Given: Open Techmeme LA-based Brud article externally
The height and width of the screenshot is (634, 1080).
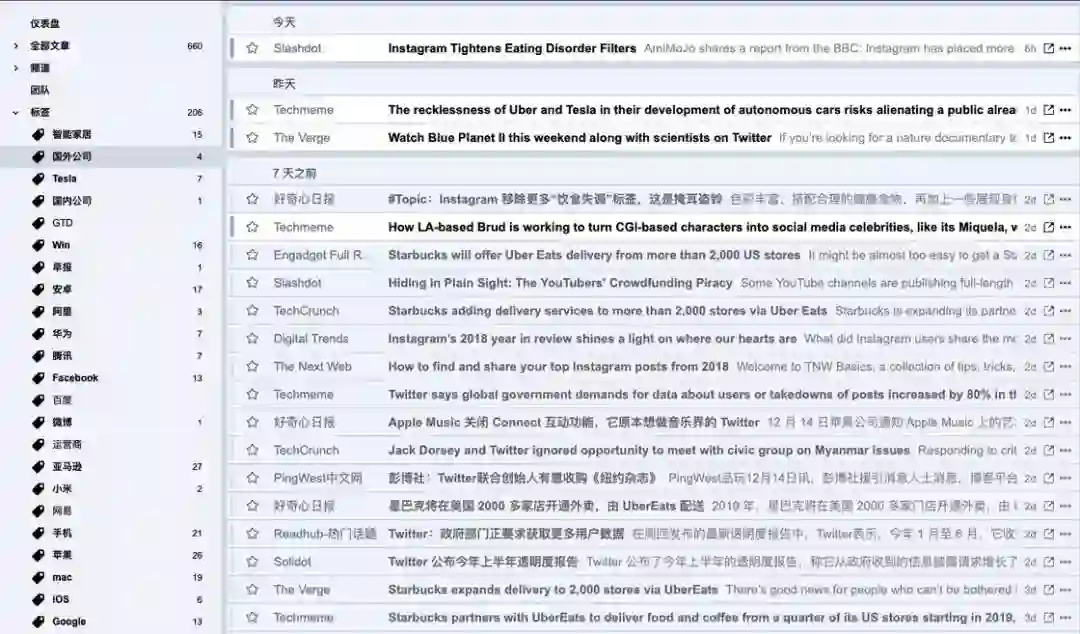Looking at the screenshot, I should click(x=1048, y=227).
